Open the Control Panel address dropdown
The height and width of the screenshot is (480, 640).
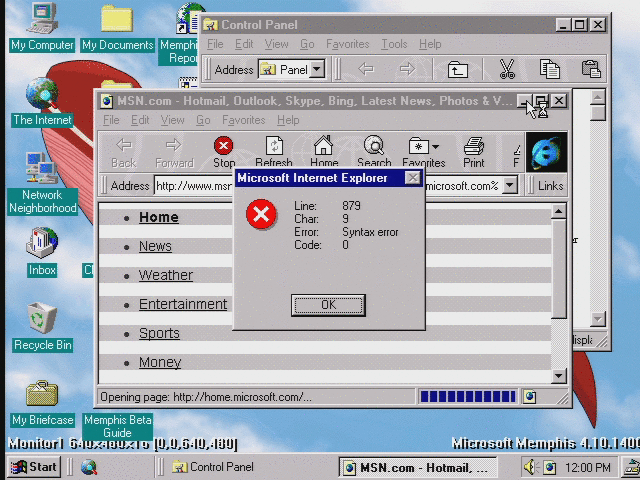(x=317, y=69)
